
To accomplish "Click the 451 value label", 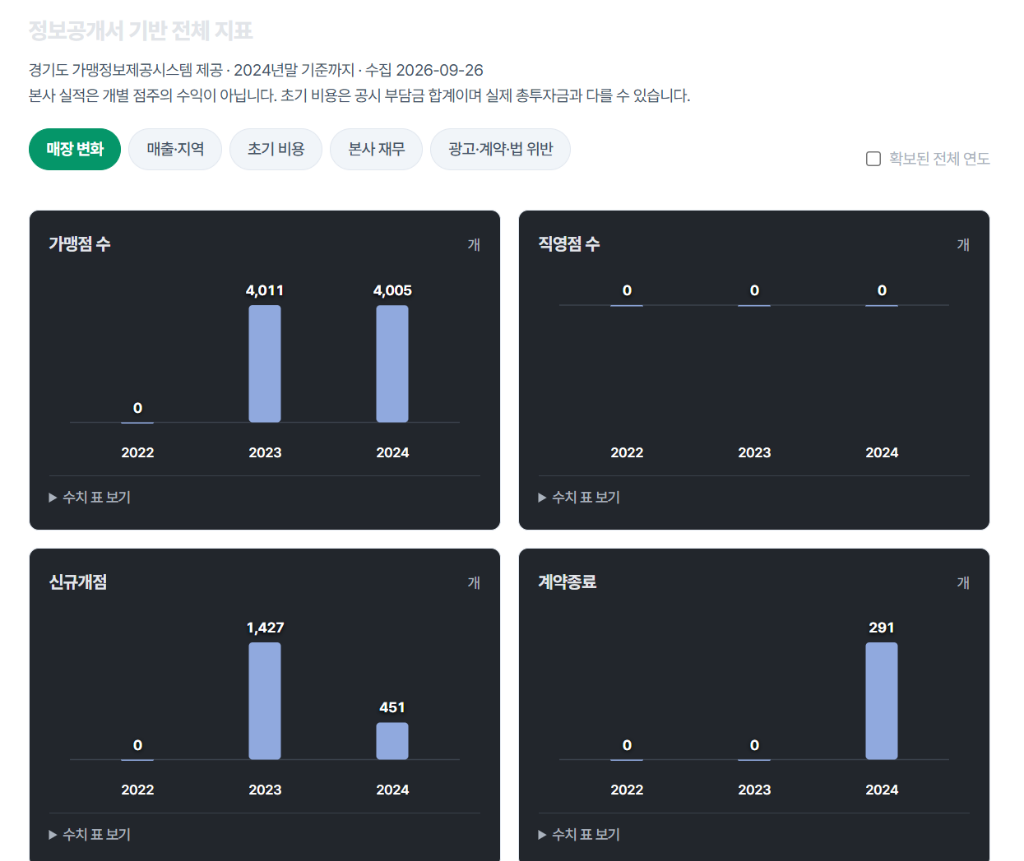I will point(392,707).
